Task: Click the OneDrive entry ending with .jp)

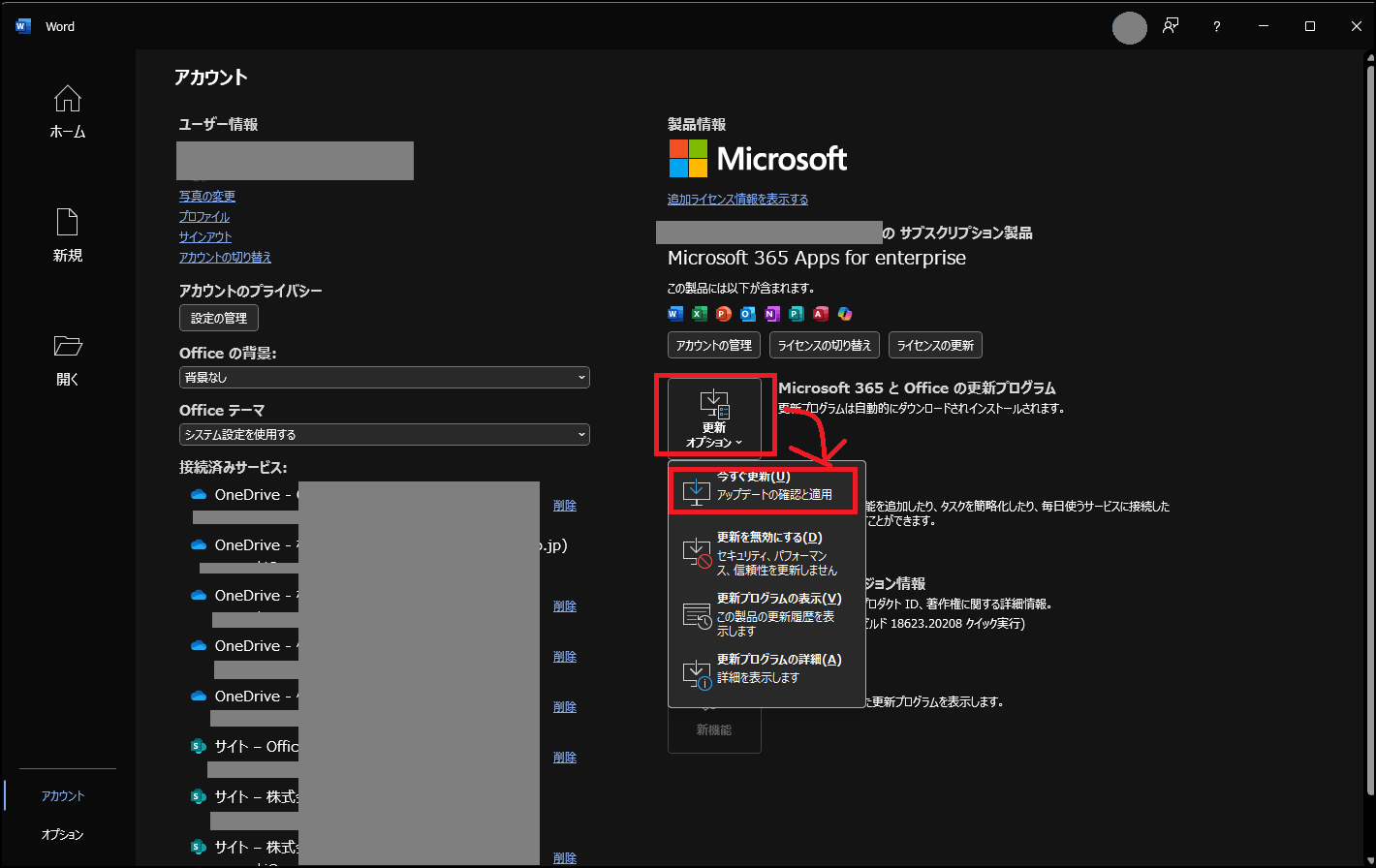Action: pos(379,545)
